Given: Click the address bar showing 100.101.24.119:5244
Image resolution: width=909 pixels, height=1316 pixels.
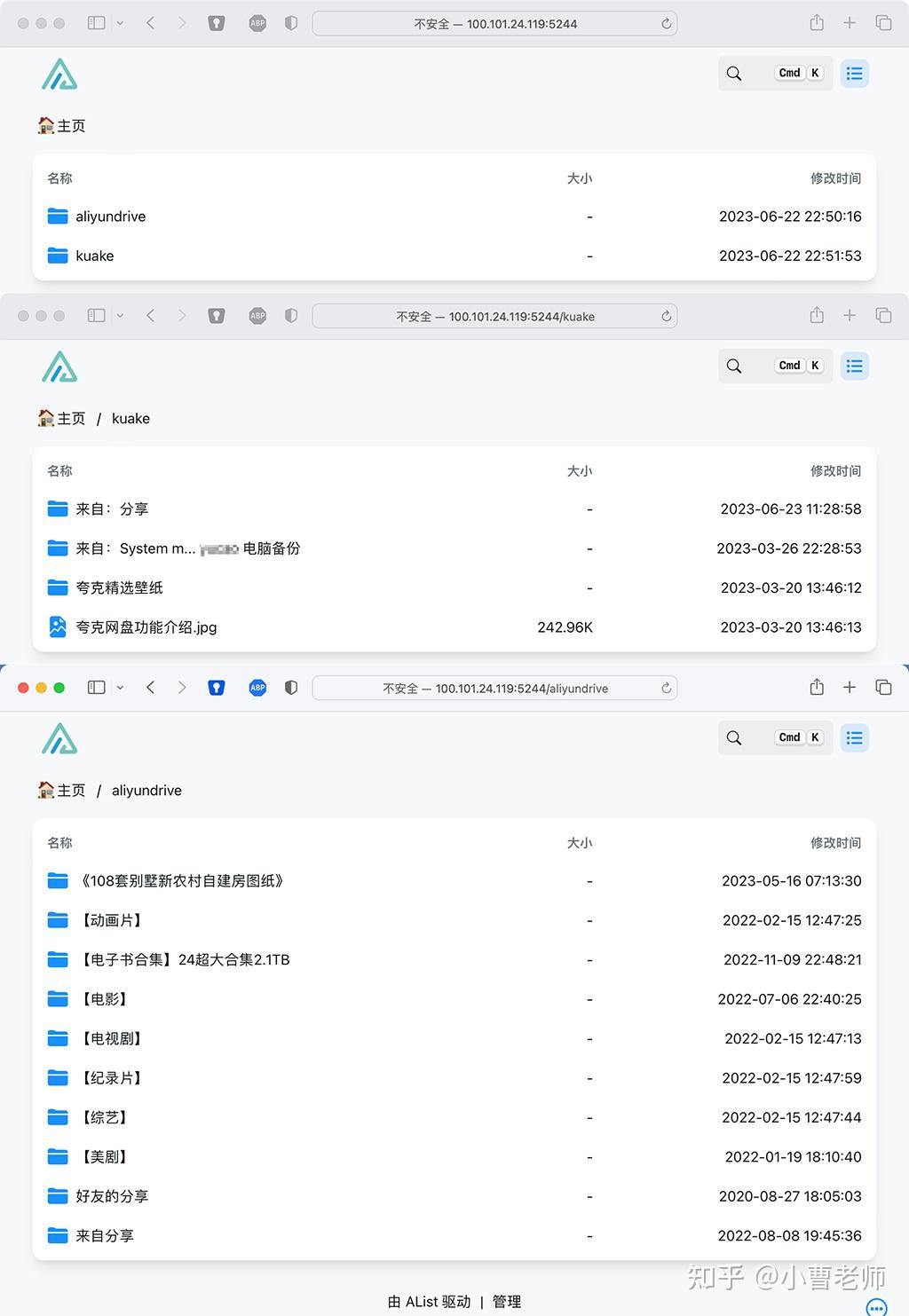Looking at the screenshot, I should click(495, 24).
